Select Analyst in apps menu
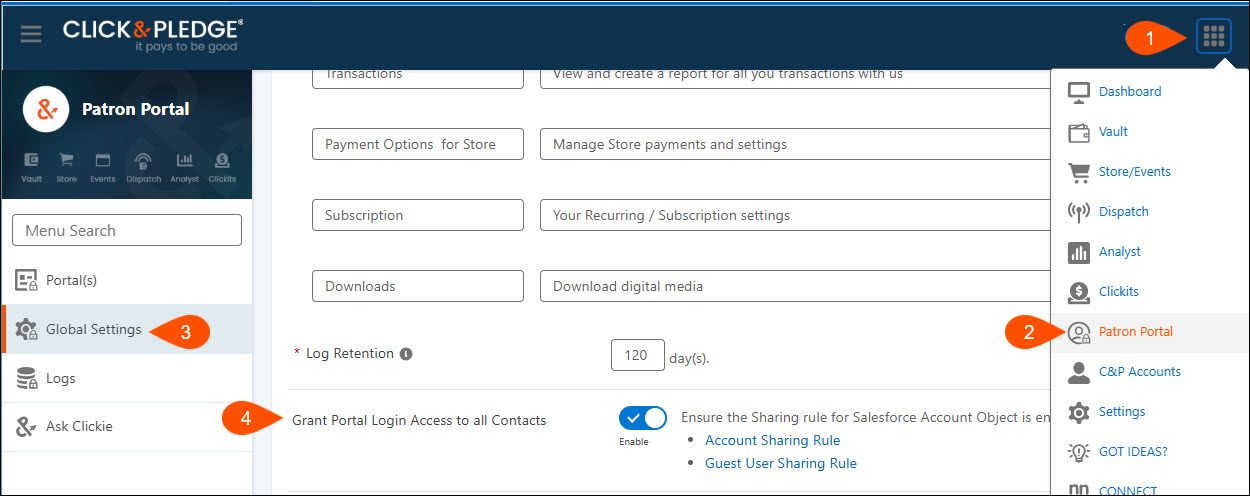This screenshot has height=496, width=1250. coord(1120,251)
